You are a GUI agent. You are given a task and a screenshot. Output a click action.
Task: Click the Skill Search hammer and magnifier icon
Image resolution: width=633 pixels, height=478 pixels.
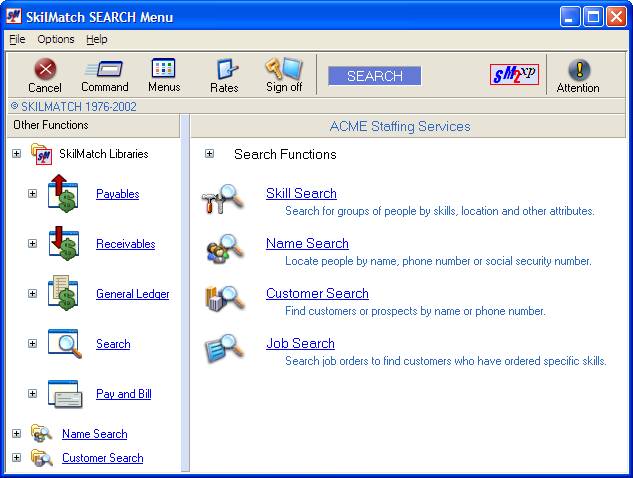[222, 199]
